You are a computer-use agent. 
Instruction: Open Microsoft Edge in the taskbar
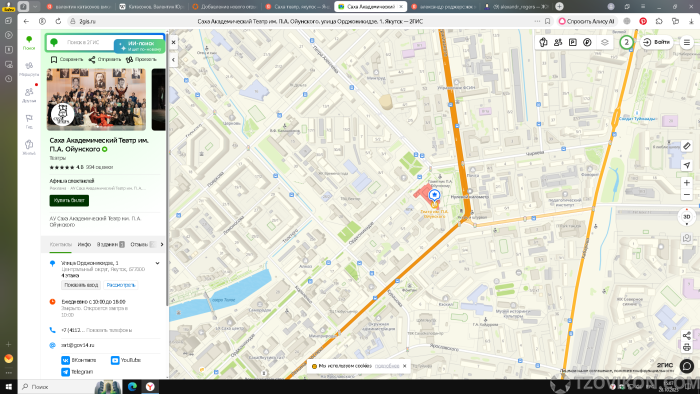(132, 387)
